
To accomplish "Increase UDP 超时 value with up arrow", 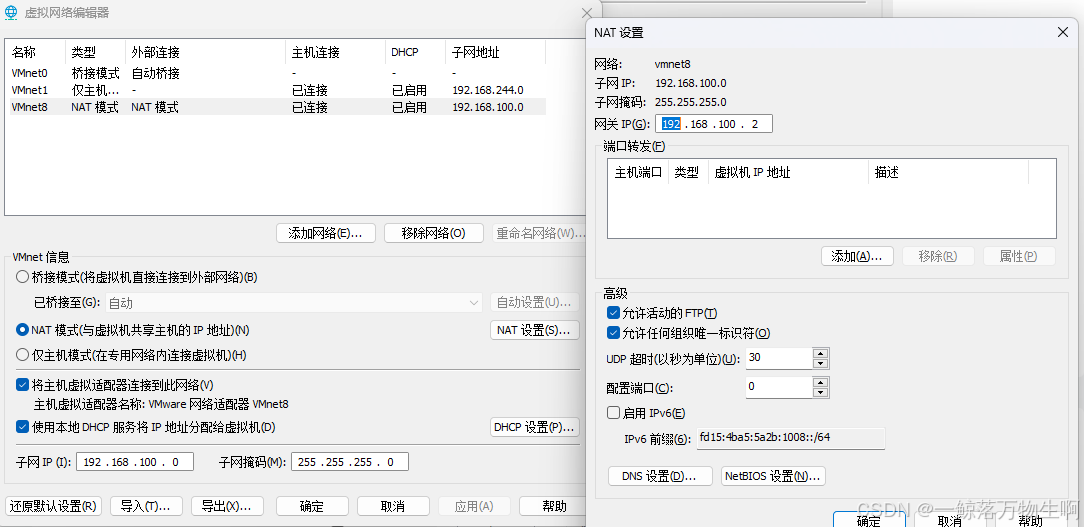I will click(x=821, y=353).
